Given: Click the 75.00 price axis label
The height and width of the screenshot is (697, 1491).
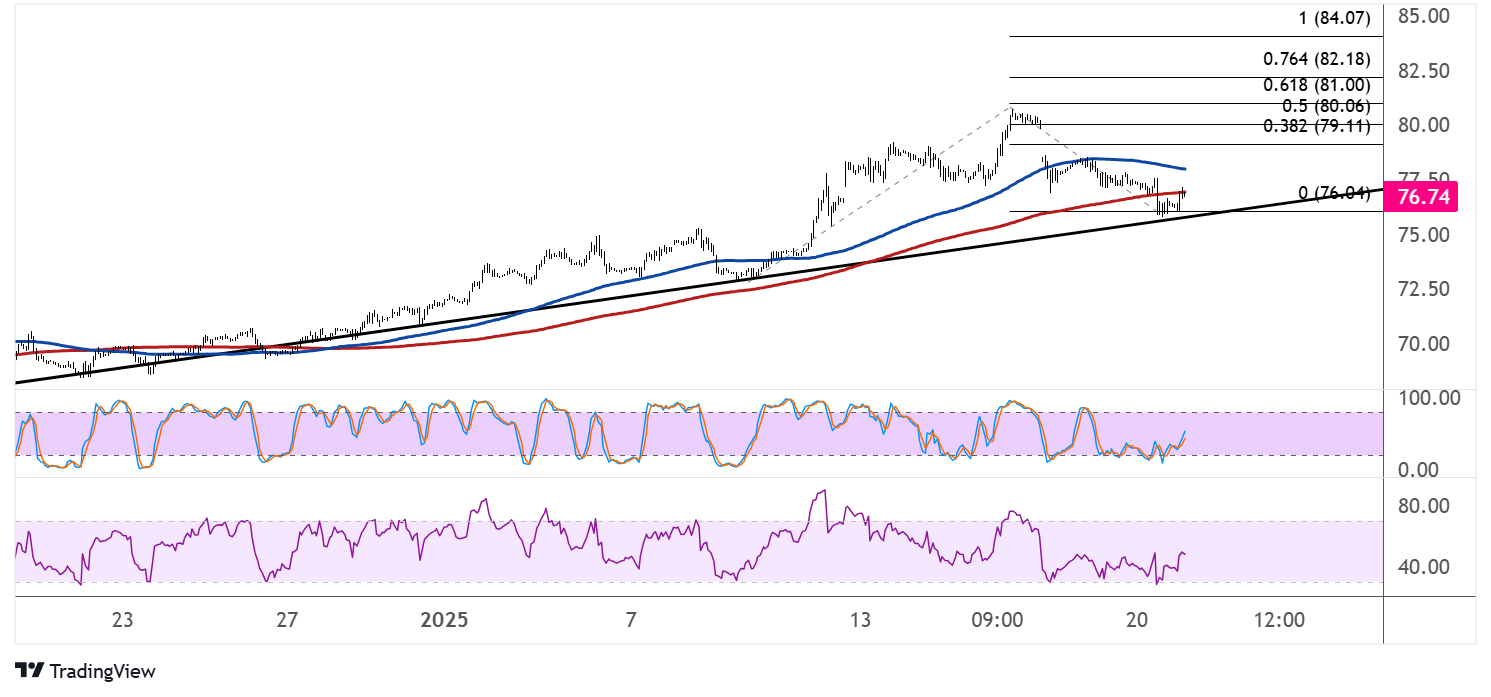Looking at the screenshot, I should pyautogui.click(x=1424, y=235).
